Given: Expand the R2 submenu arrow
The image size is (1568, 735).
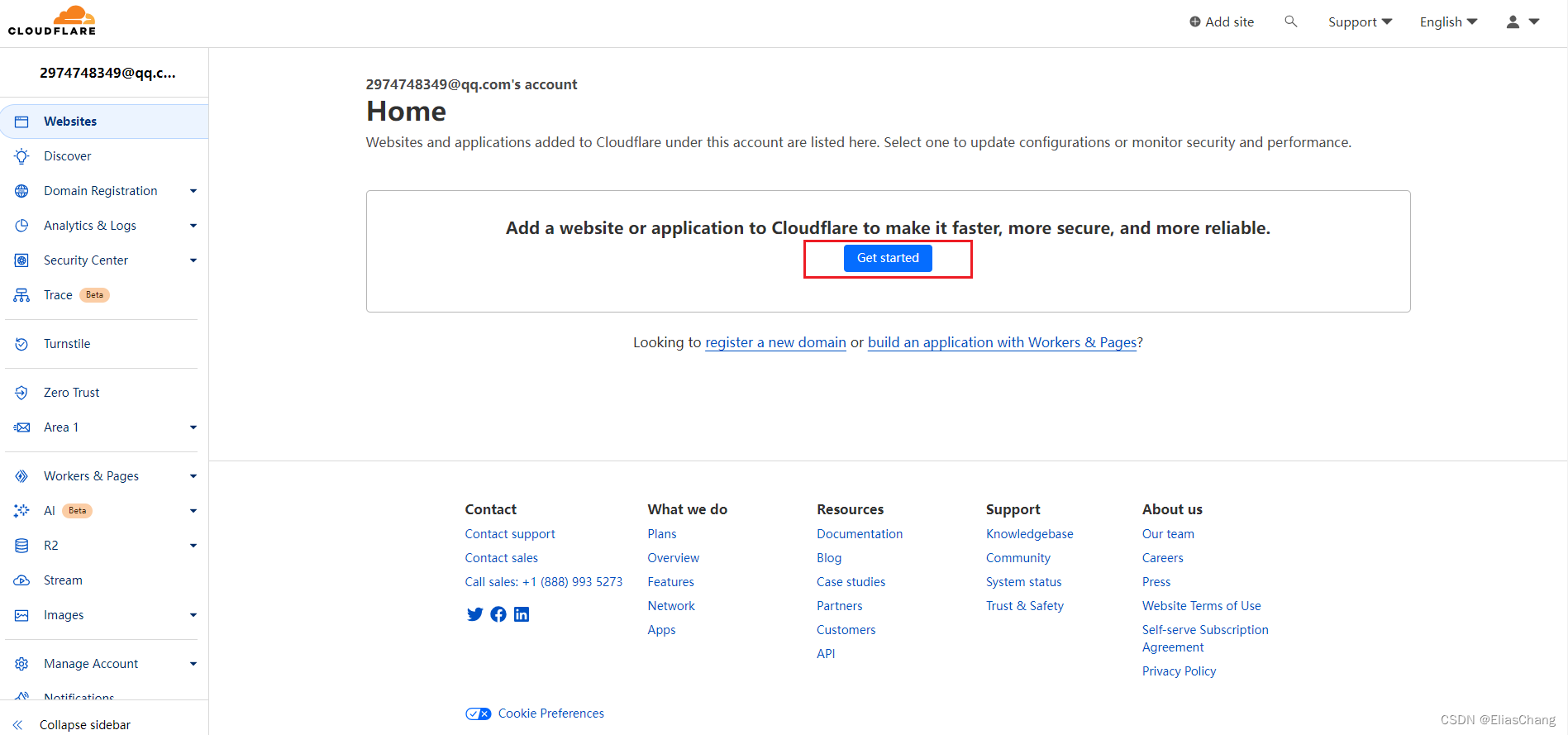Looking at the screenshot, I should click(193, 546).
